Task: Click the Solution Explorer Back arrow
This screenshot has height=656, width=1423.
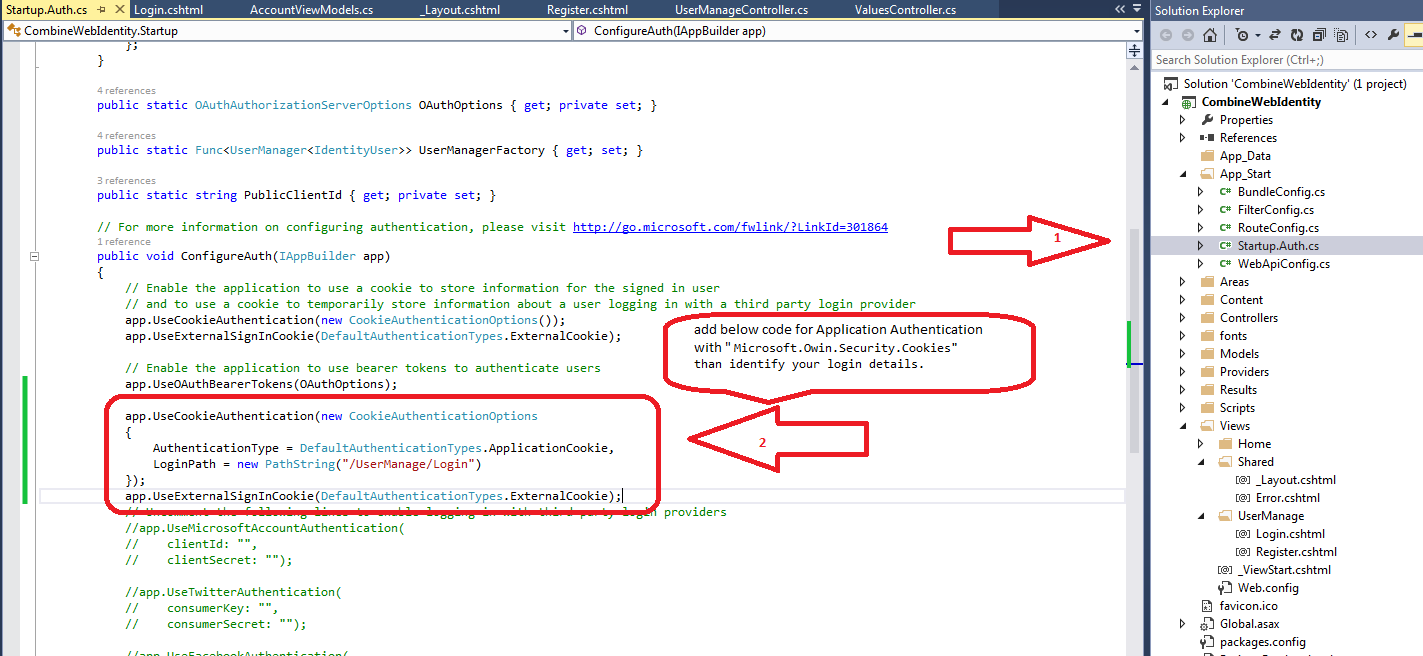Action: coord(1166,35)
